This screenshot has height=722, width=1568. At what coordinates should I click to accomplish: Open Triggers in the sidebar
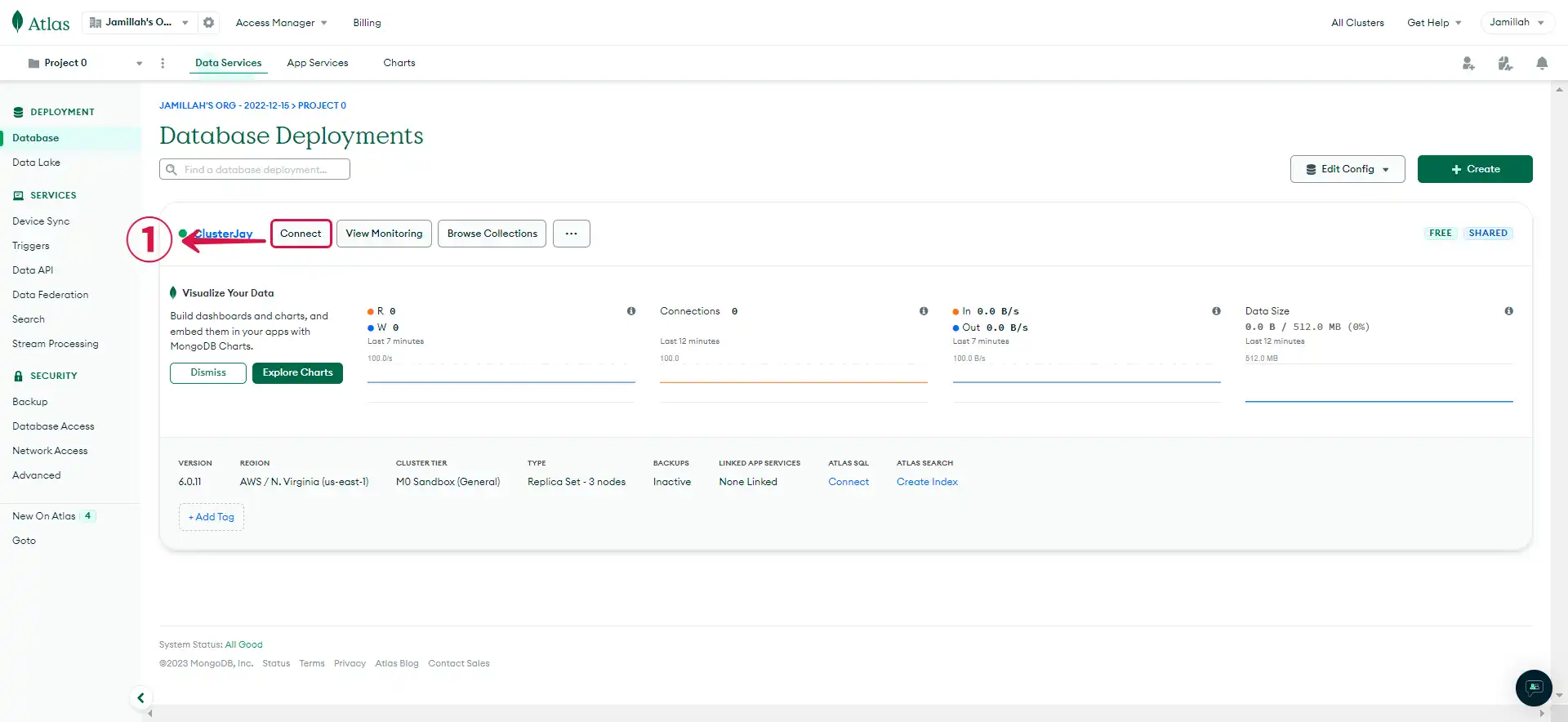tap(31, 246)
